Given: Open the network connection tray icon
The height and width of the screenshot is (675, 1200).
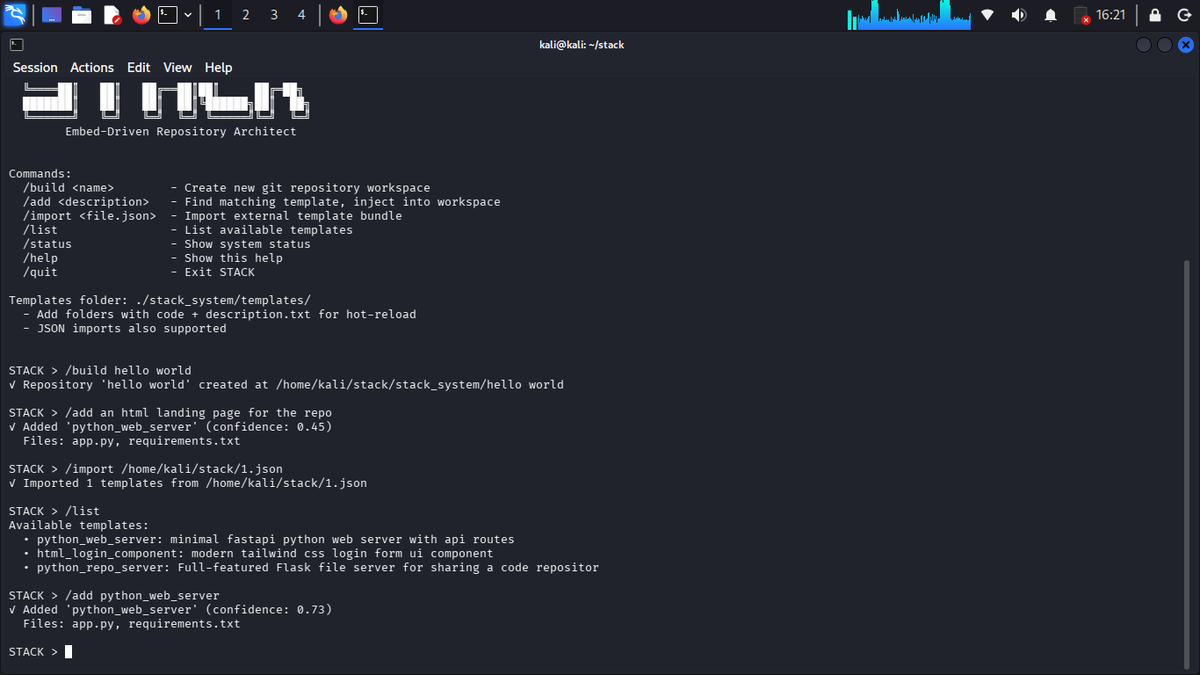Looking at the screenshot, I should (988, 15).
